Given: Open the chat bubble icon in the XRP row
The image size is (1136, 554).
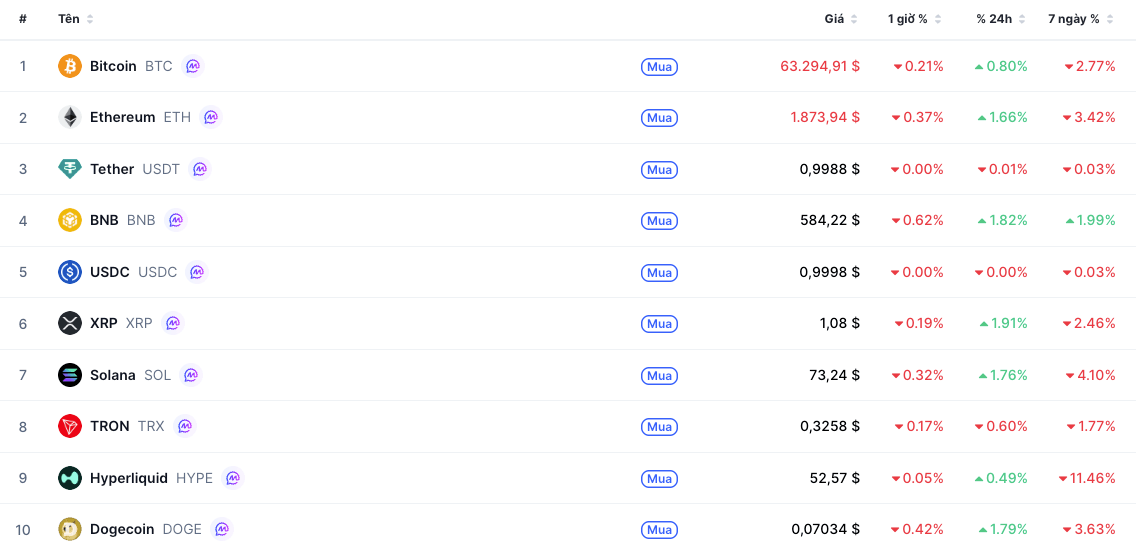Looking at the screenshot, I should (x=173, y=323).
